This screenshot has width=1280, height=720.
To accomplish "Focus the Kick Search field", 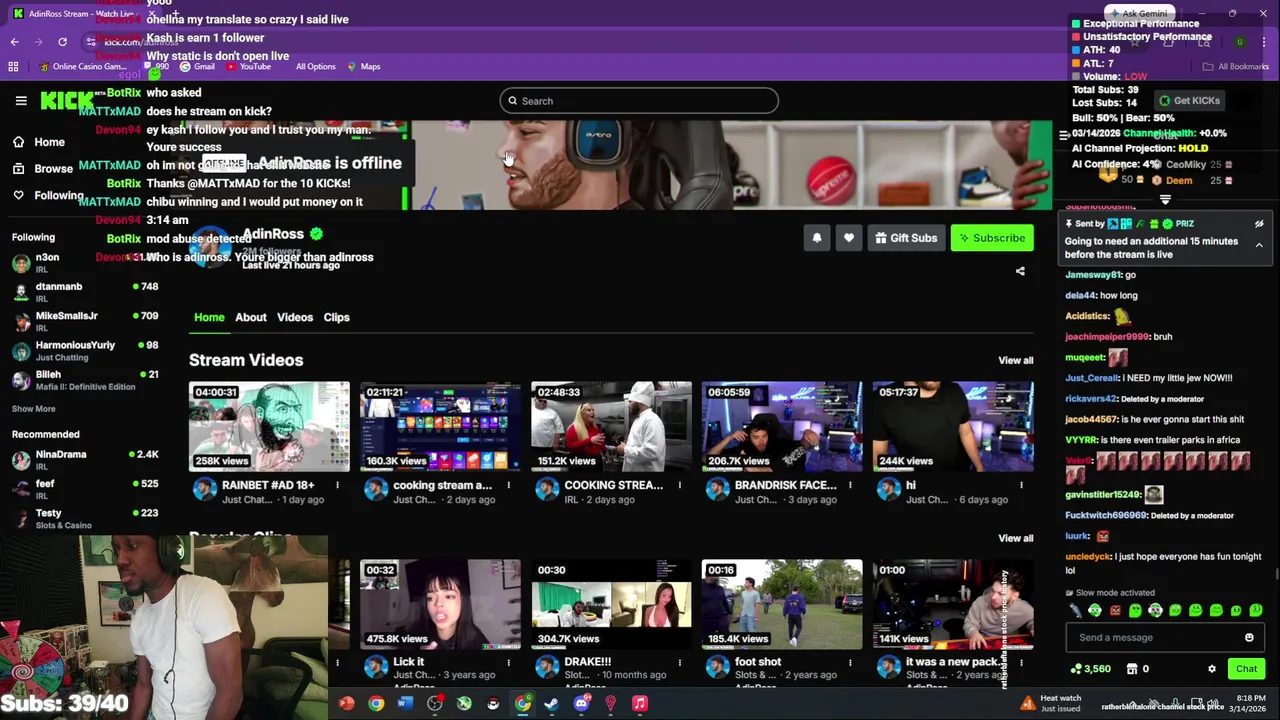I will [639, 101].
